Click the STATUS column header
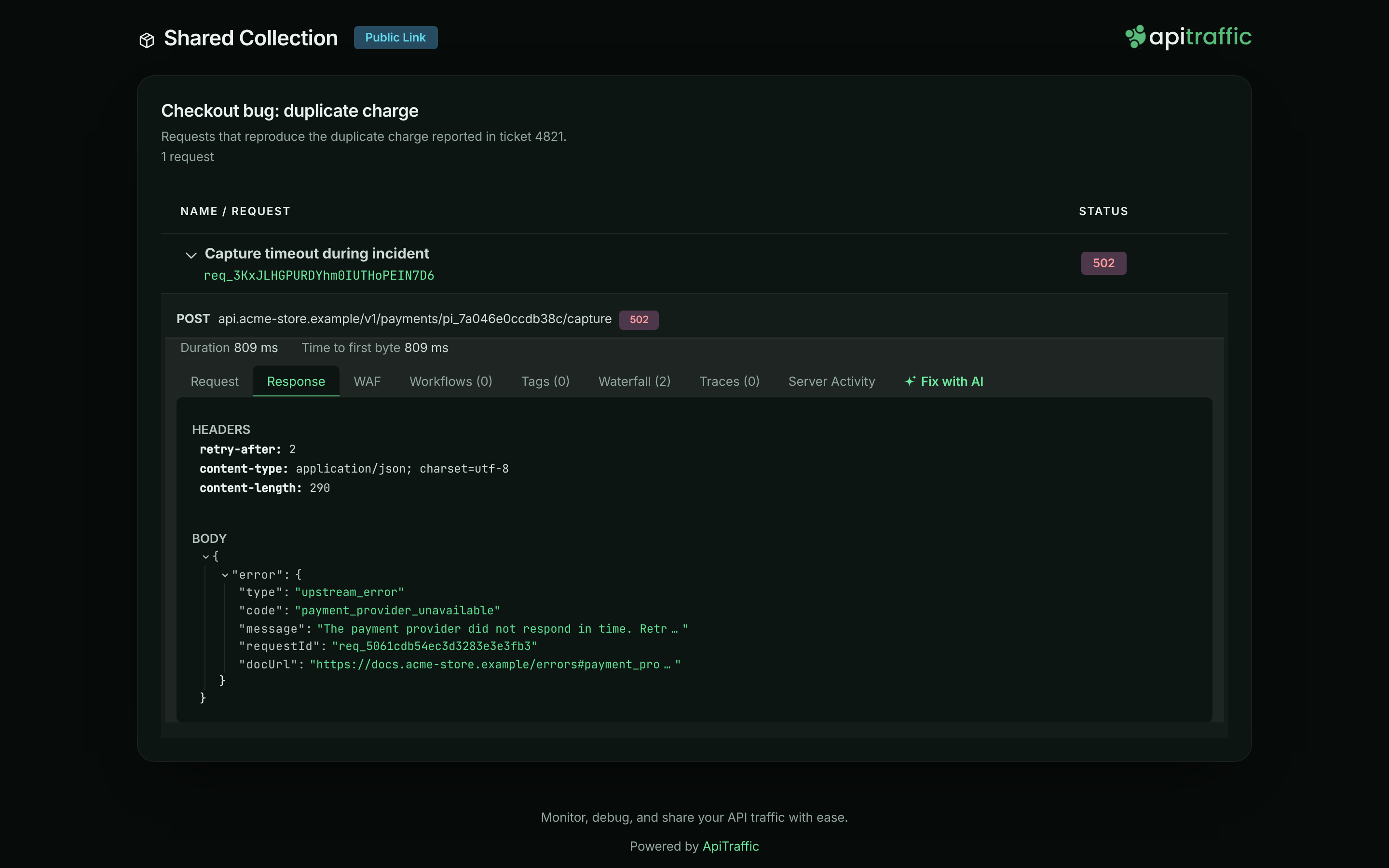 point(1103,211)
